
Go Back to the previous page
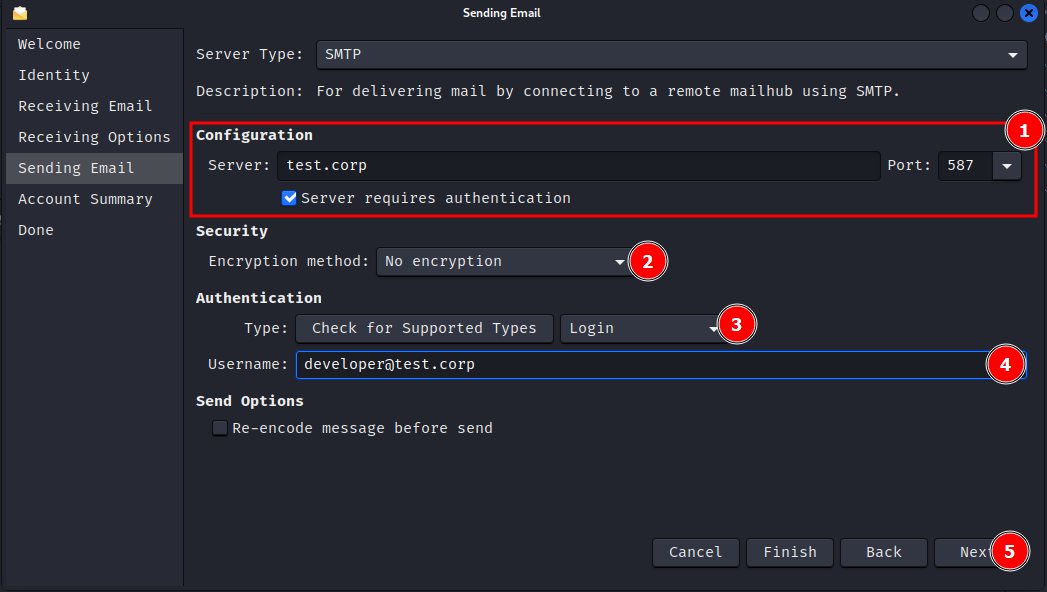click(883, 552)
